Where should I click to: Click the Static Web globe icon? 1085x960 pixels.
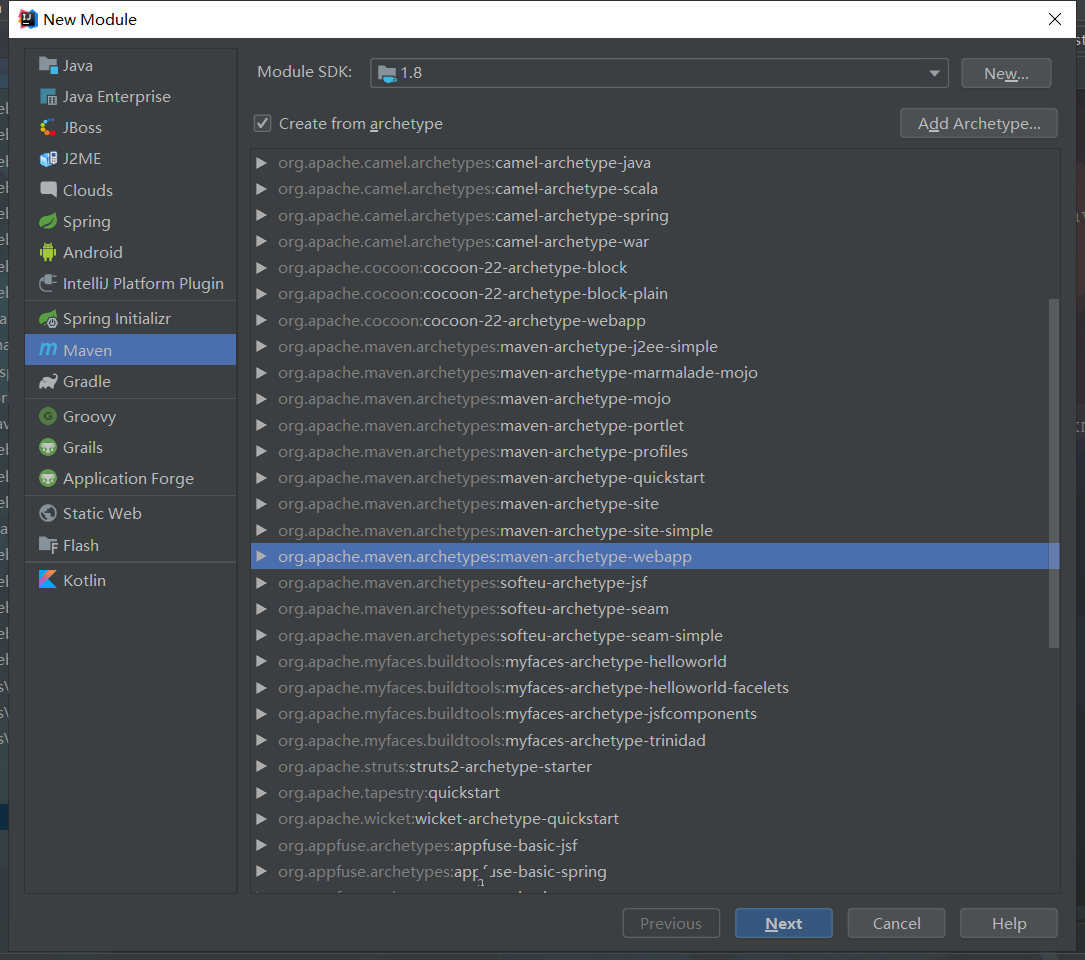point(48,513)
